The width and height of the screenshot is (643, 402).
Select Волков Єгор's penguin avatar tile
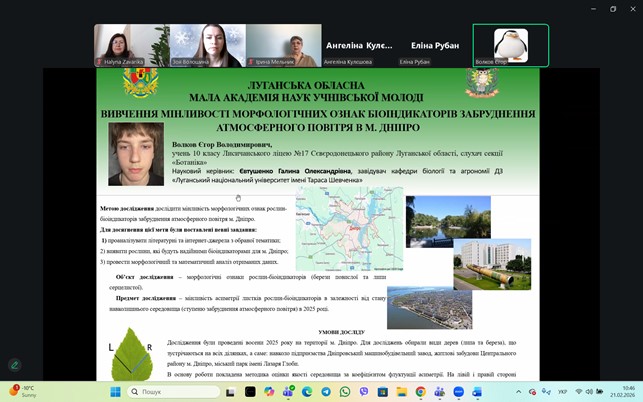511,46
